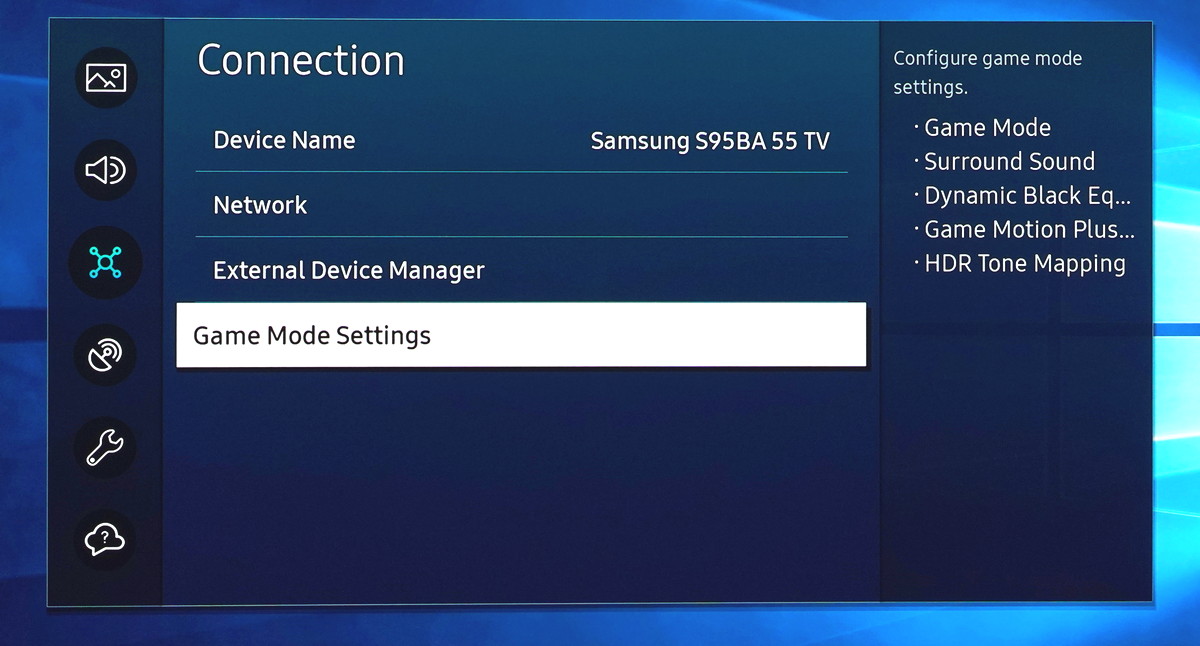Select the Device Name row
The height and width of the screenshot is (646, 1200).
tap(521, 140)
